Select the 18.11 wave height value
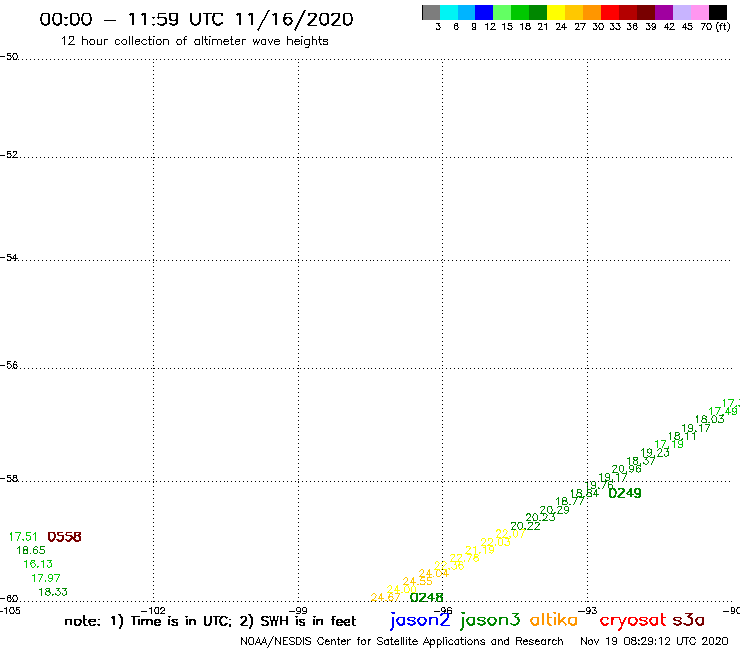The image size is (740, 650). pyautogui.click(x=682, y=437)
